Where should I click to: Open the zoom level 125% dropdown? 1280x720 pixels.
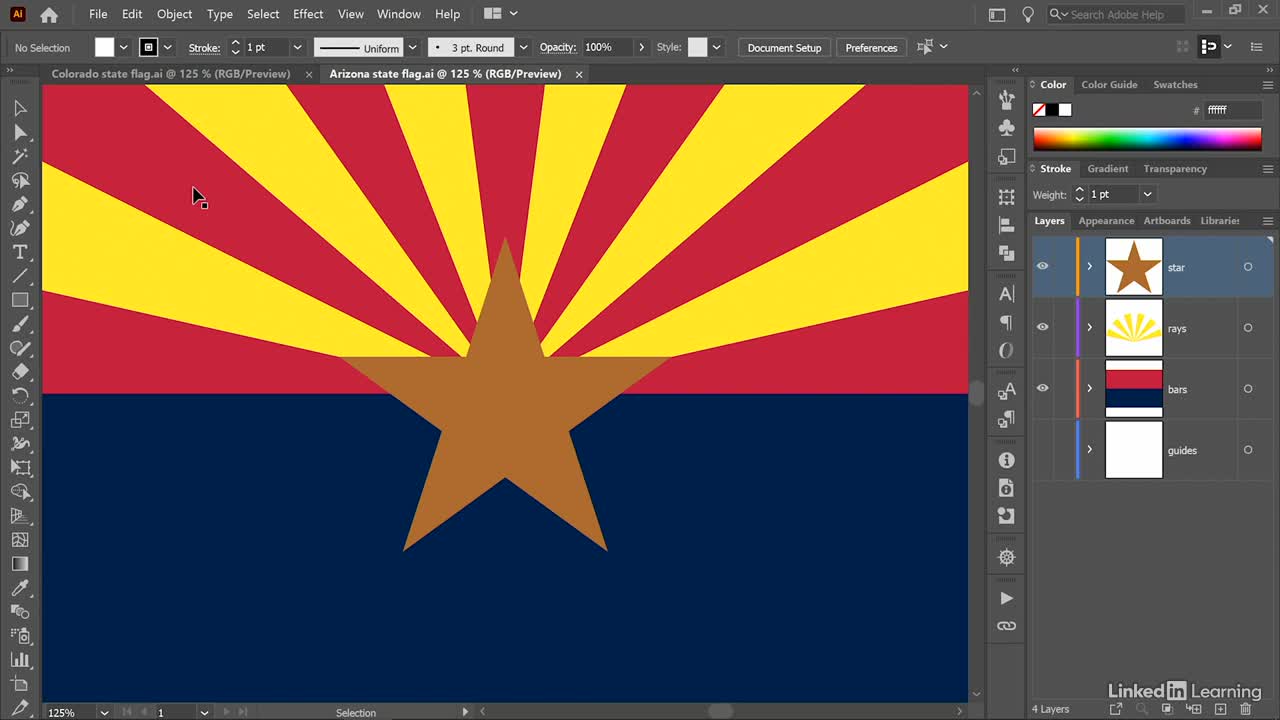104,712
